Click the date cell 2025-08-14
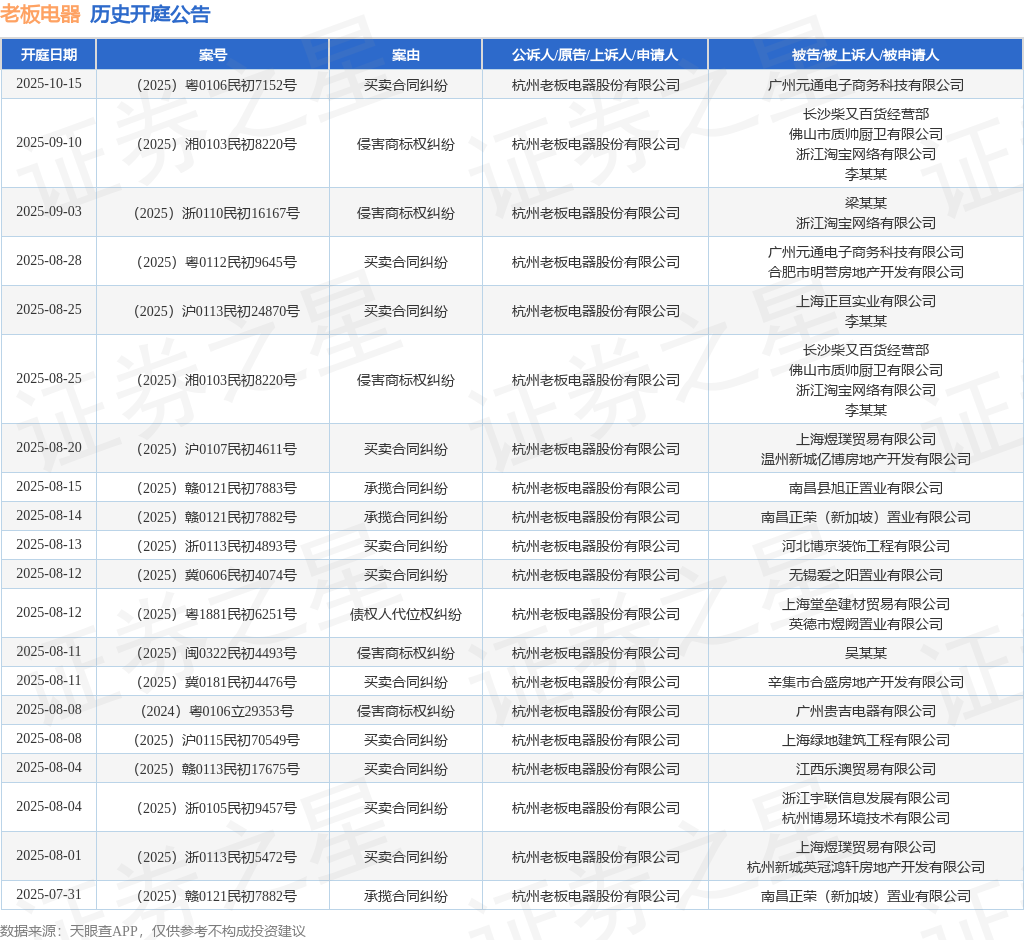The height and width of the screenshot is (940, 1024). (49, 516)
